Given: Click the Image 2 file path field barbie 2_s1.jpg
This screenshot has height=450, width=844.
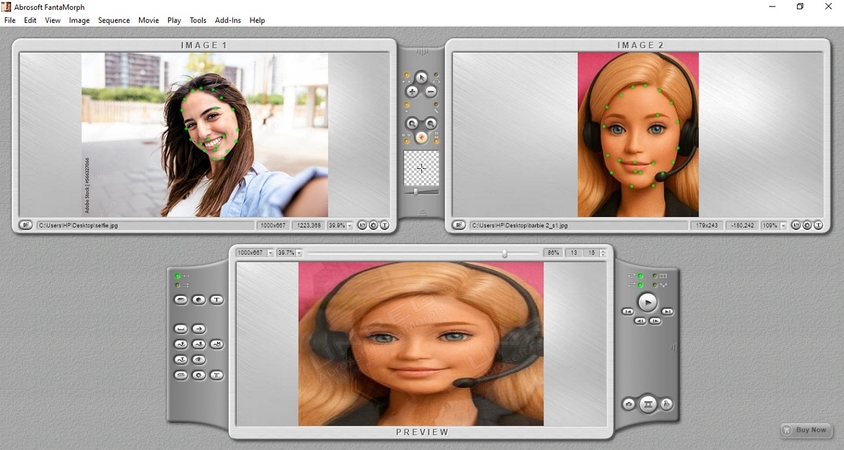Looking at the screenshot, I should [579, 226].
